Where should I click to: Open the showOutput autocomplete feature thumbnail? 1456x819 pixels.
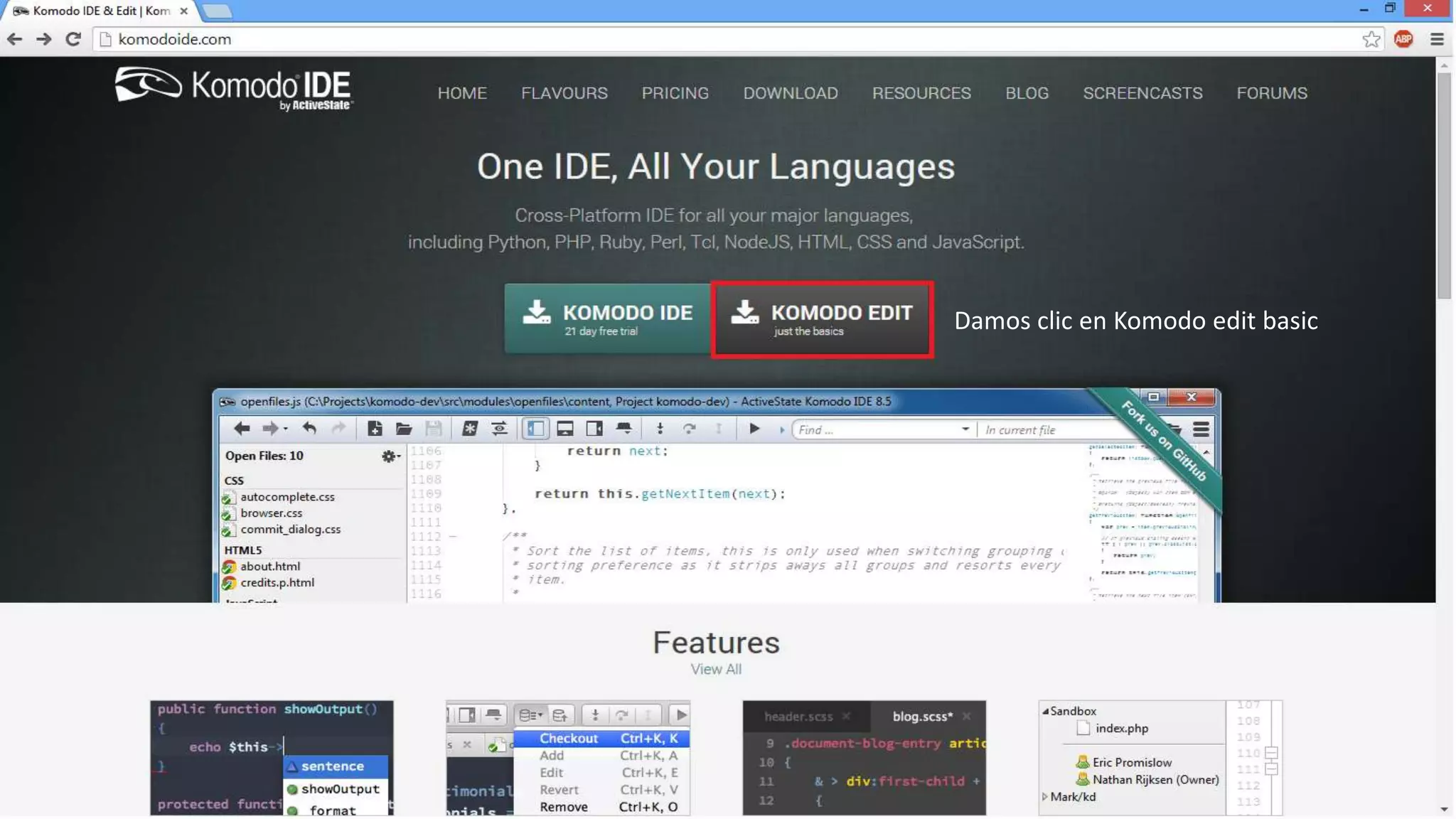pyautogui.click(x=272, y=757)
